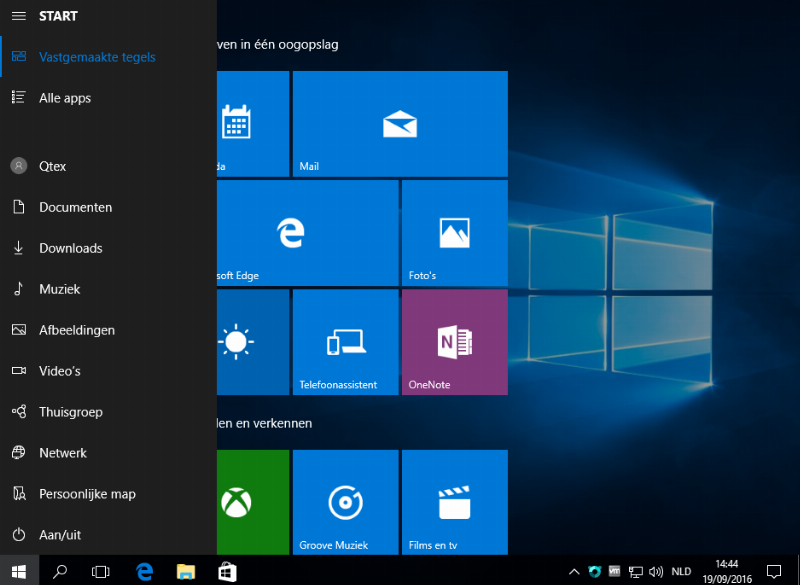The height and width of the screenshot is (585, 800).
Task: Open the Qtex user account menu
Action: [52, 166]
